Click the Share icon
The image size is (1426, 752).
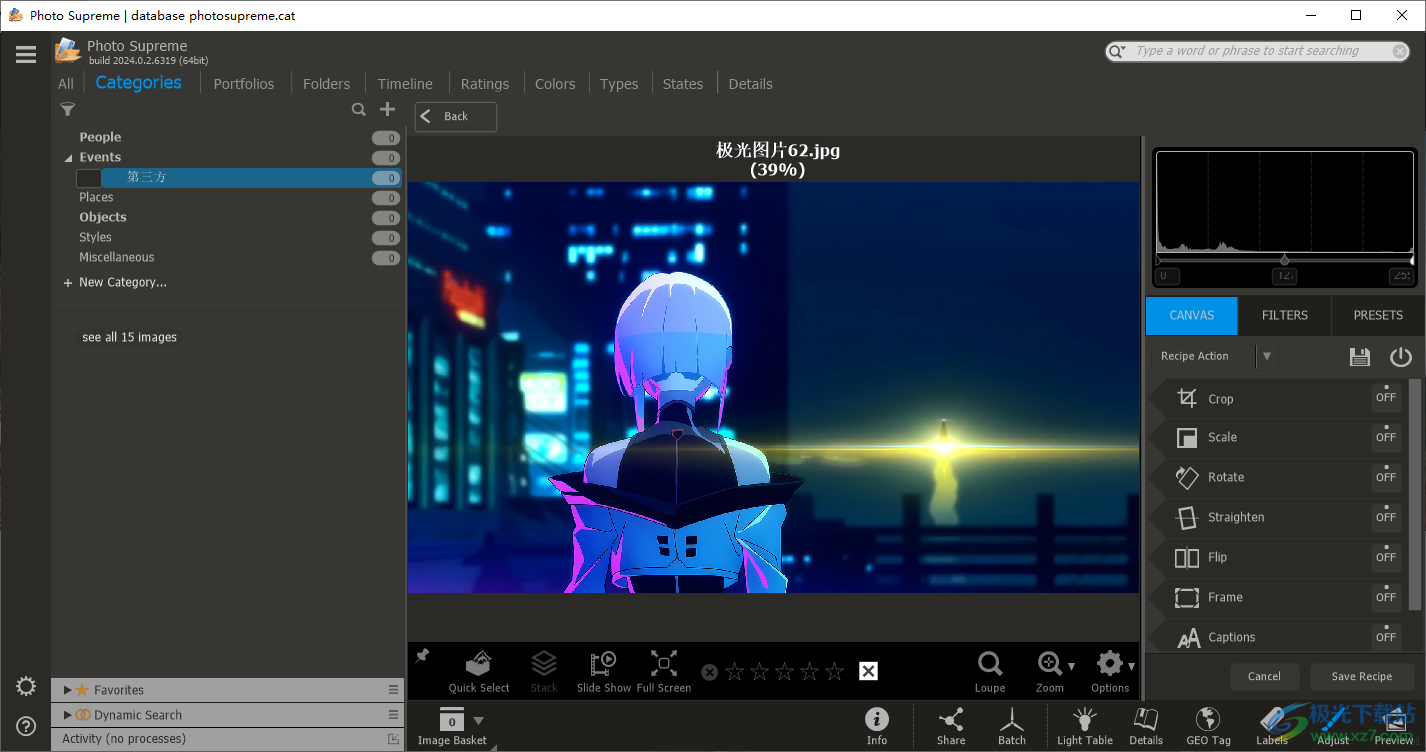click(x=951, y=726)
